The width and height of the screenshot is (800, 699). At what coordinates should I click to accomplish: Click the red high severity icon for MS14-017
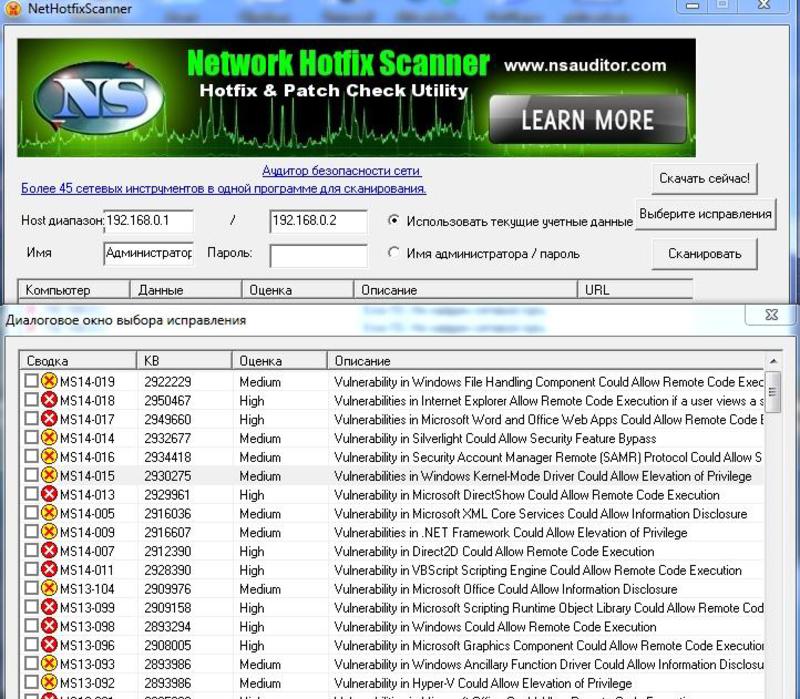[49, 418]
